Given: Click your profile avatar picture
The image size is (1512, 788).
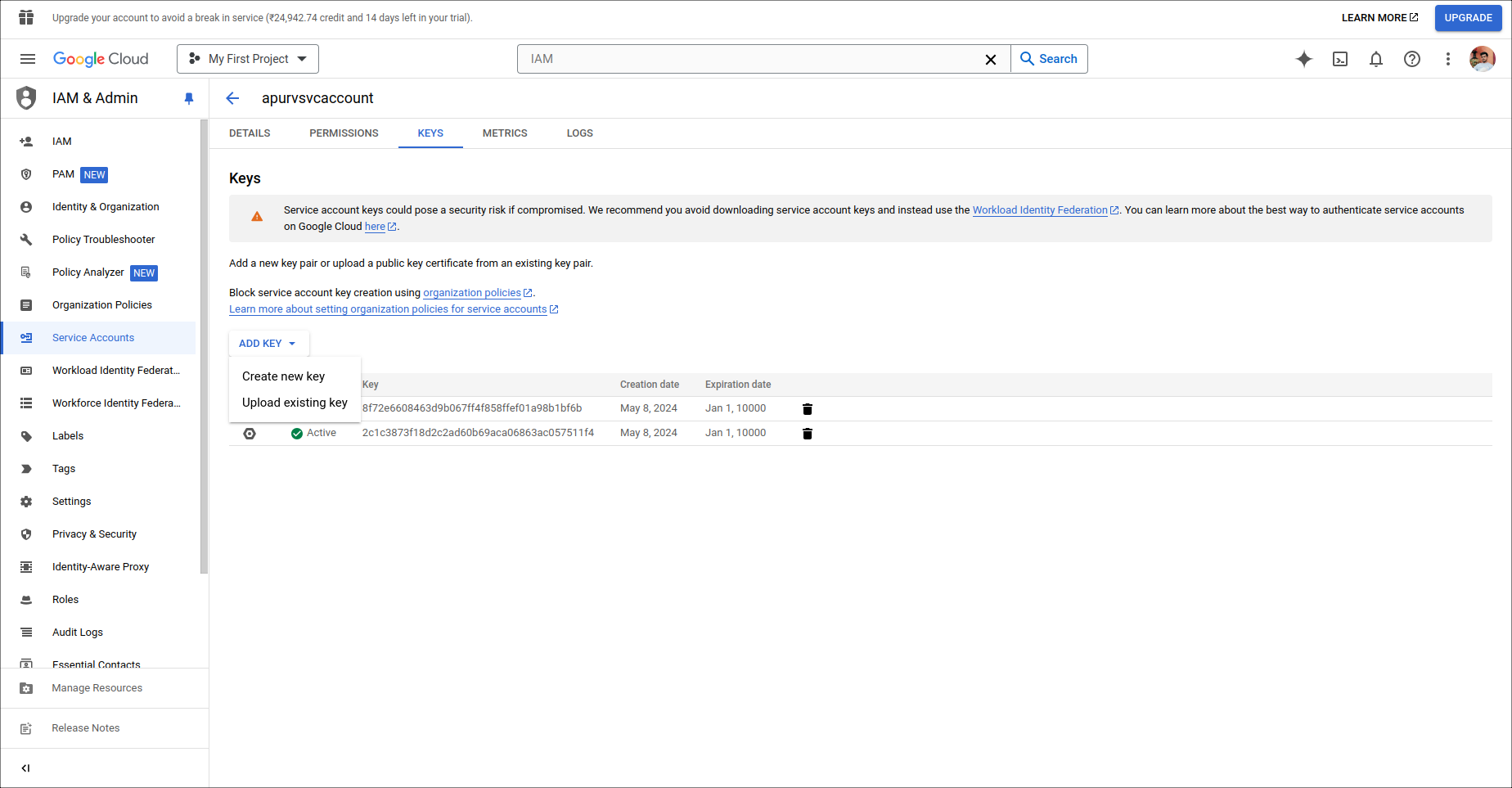Looking at the screenshot, I should (1483, 59).
